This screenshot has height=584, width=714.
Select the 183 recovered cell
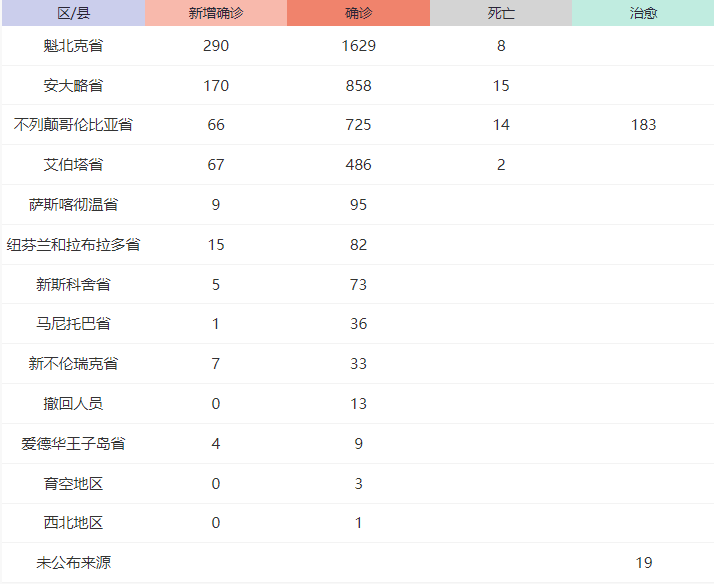(x=643, y=125)
